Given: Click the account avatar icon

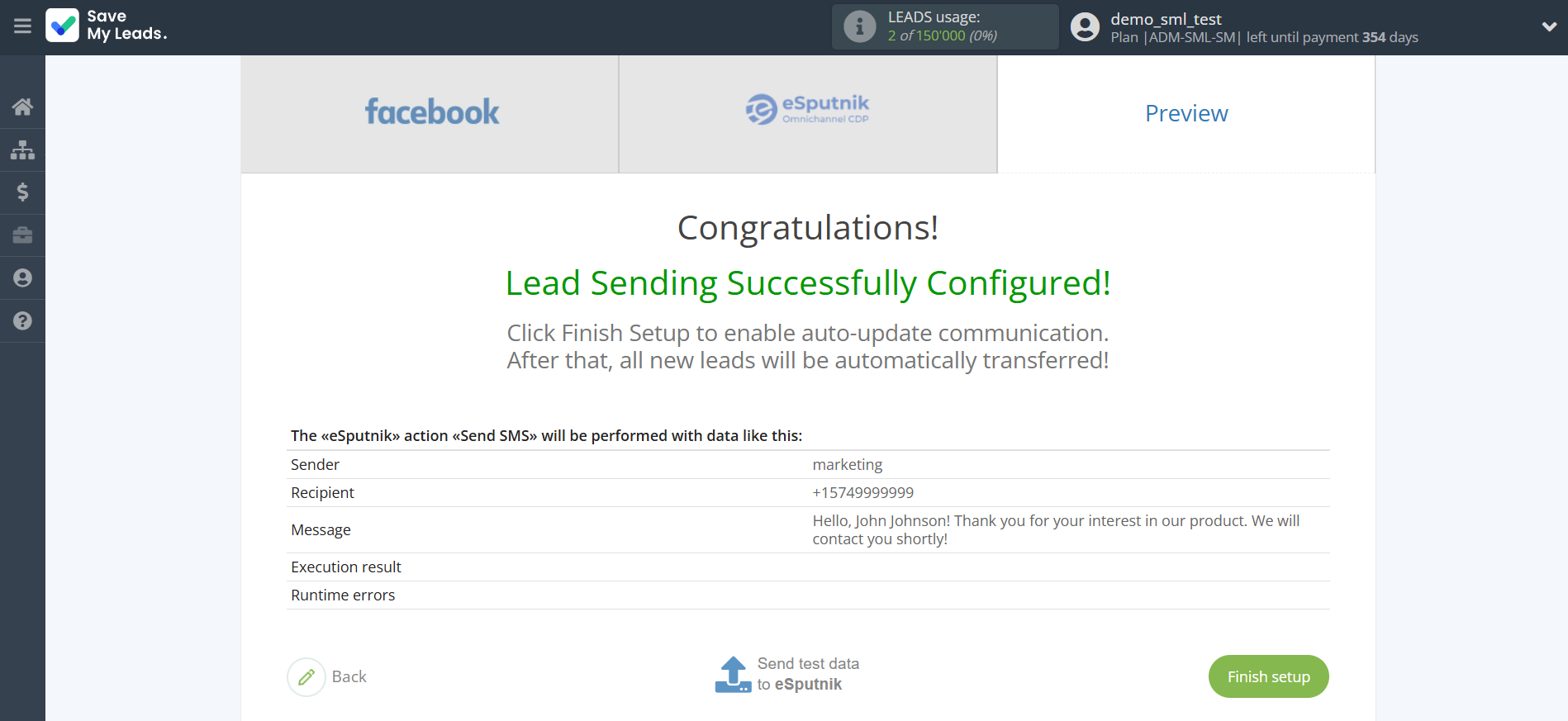Looking at the screenshot, I should click(1085, 26).
